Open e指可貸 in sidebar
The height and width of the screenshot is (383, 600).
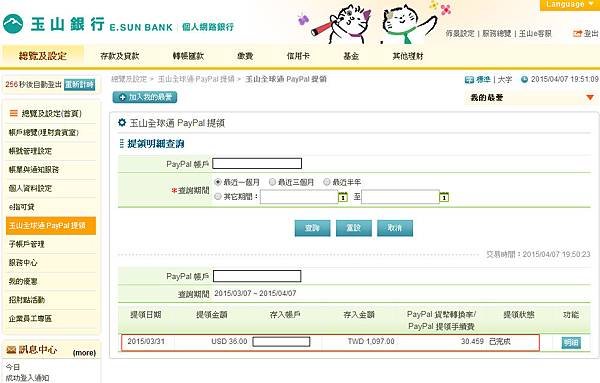pyautogui.click(x=21, y=207)
